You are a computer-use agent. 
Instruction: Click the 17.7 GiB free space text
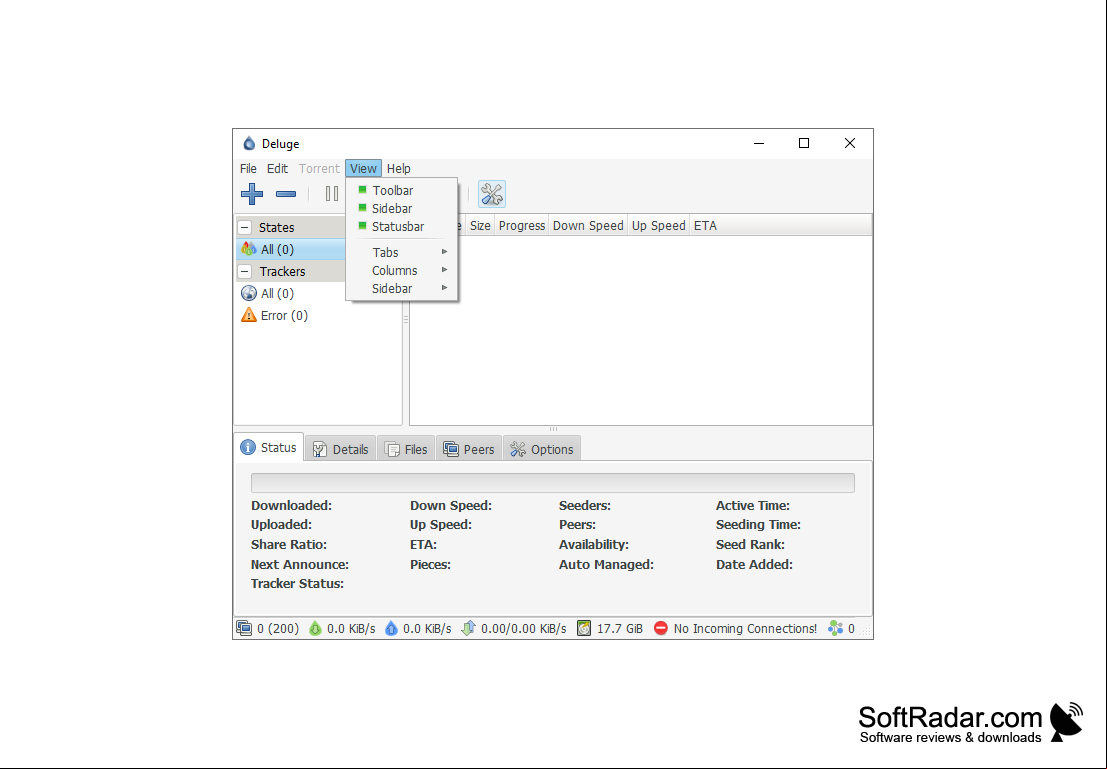point(620,628)
